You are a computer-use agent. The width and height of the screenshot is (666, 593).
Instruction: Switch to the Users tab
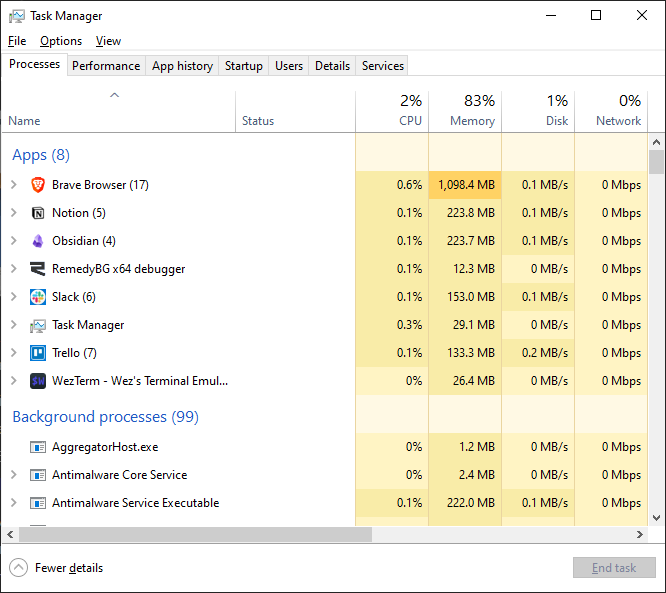[x=289, y=66]
